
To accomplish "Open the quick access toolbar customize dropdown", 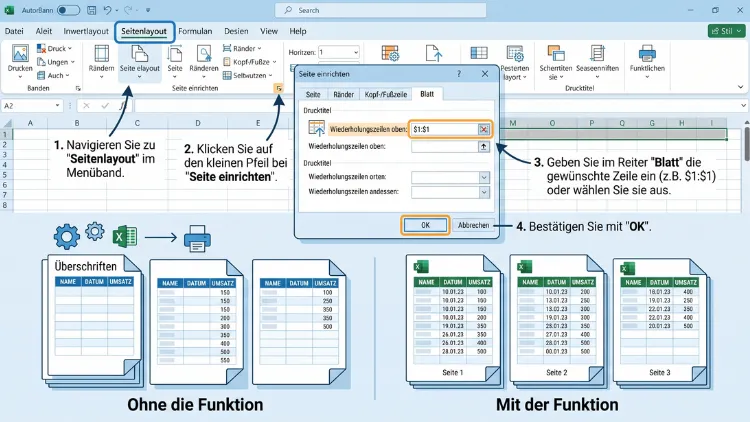I will (x=148, y=10).
